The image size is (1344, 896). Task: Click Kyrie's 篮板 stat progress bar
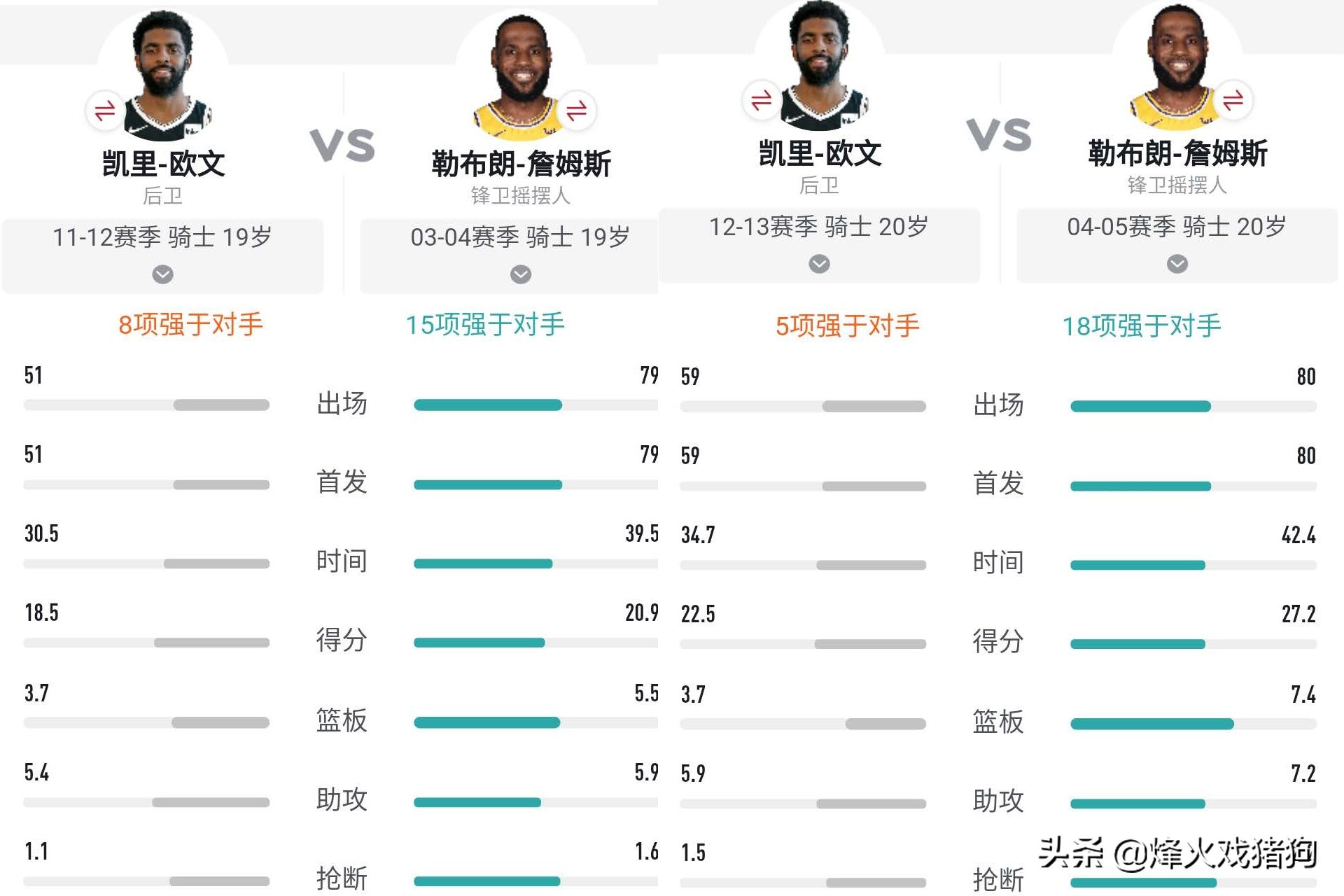coord(147,721)
